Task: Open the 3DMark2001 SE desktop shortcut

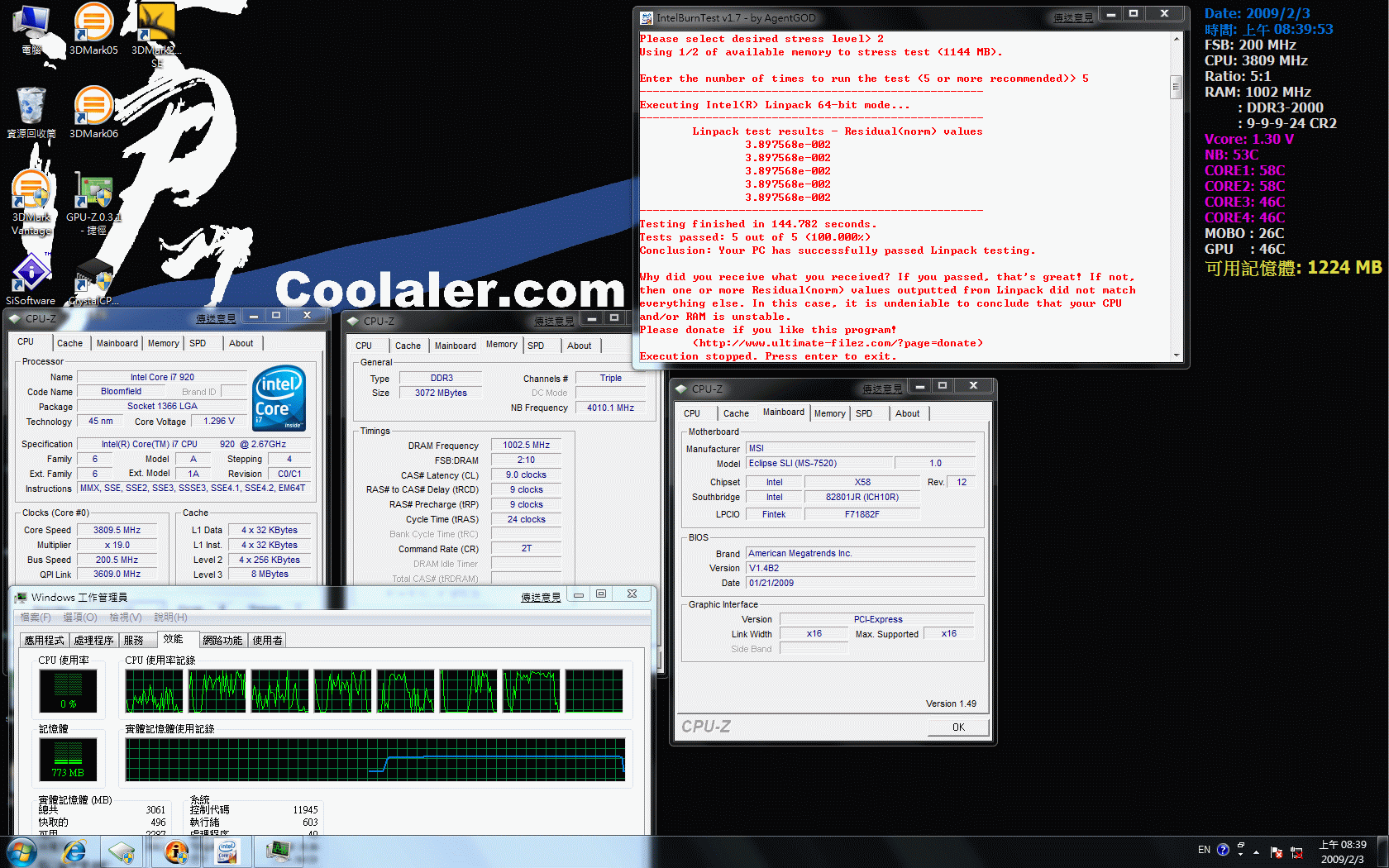Action: pos(156,33)
